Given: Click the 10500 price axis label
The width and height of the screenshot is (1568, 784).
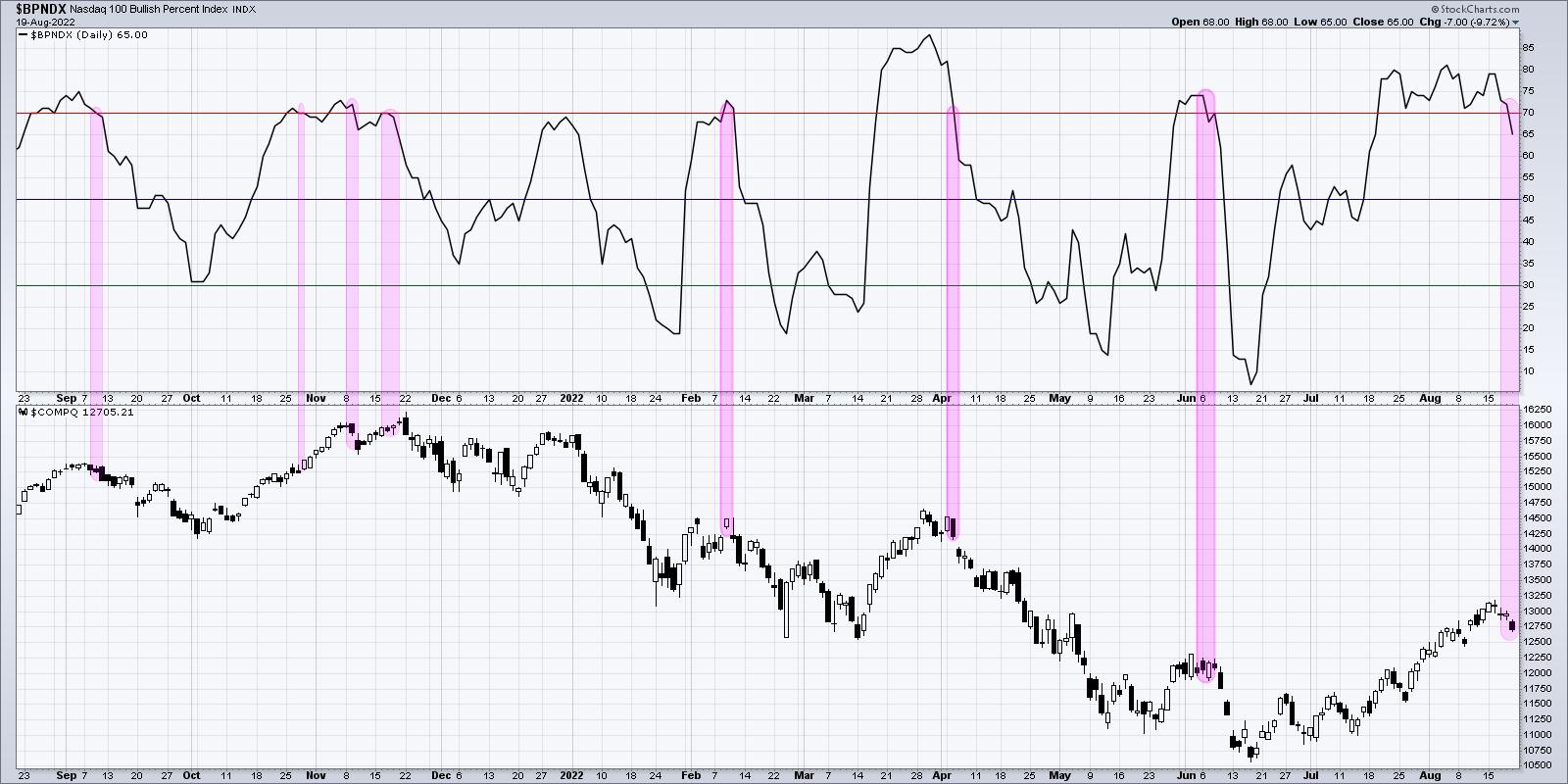Looking at the screenshot, I should [x=1536, y=764].
